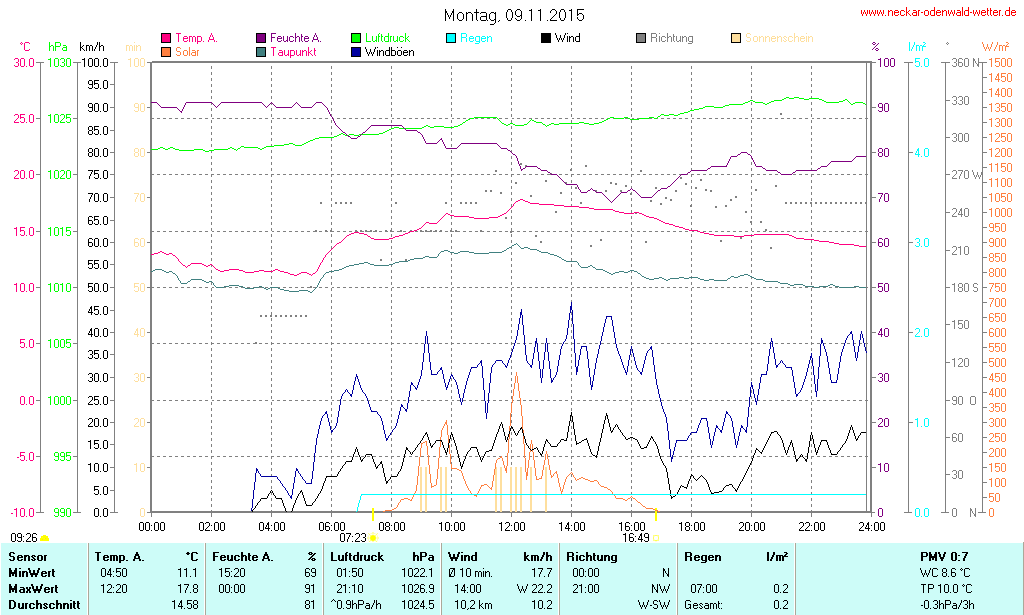Click the dark blue Windböen legend swatch
The width and height of the screenshot is (1024, 615).
pos(357,51)
